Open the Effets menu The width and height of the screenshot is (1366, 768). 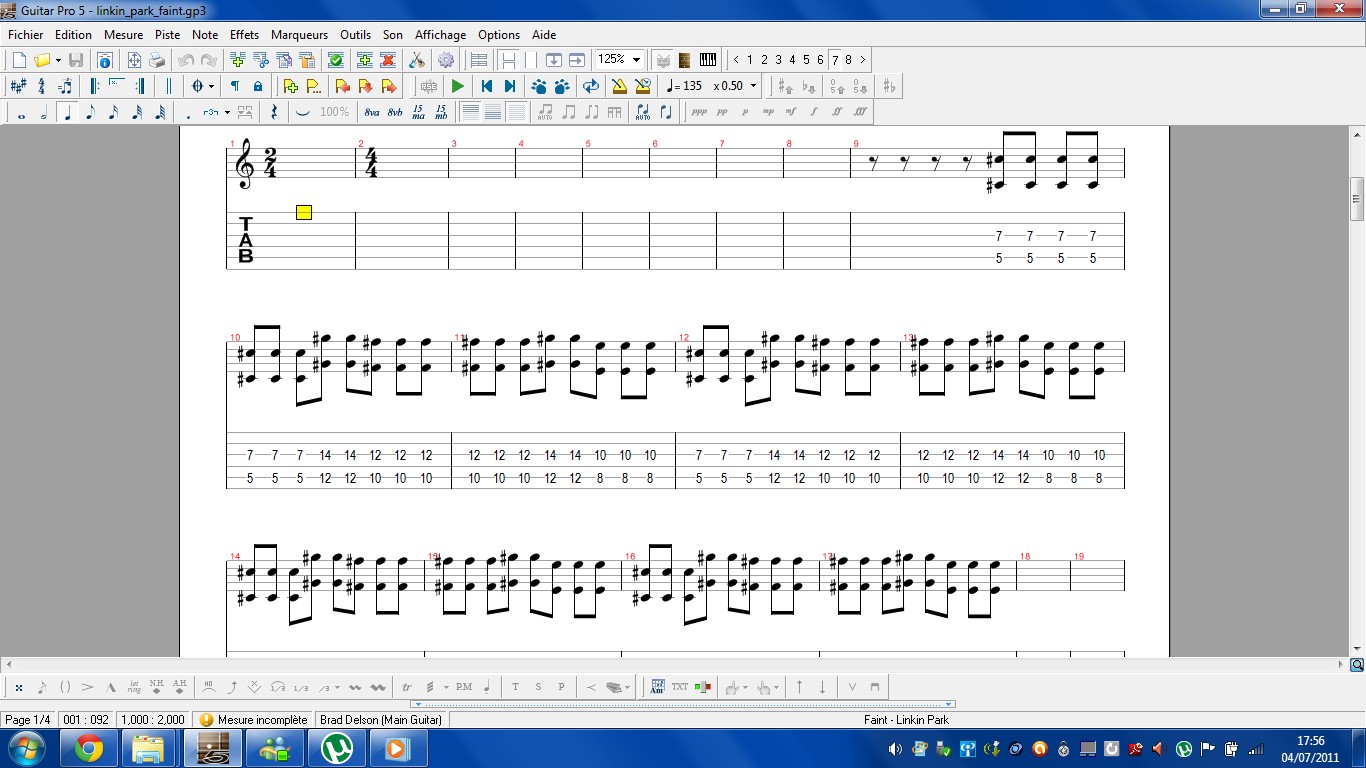pos(244,34)
